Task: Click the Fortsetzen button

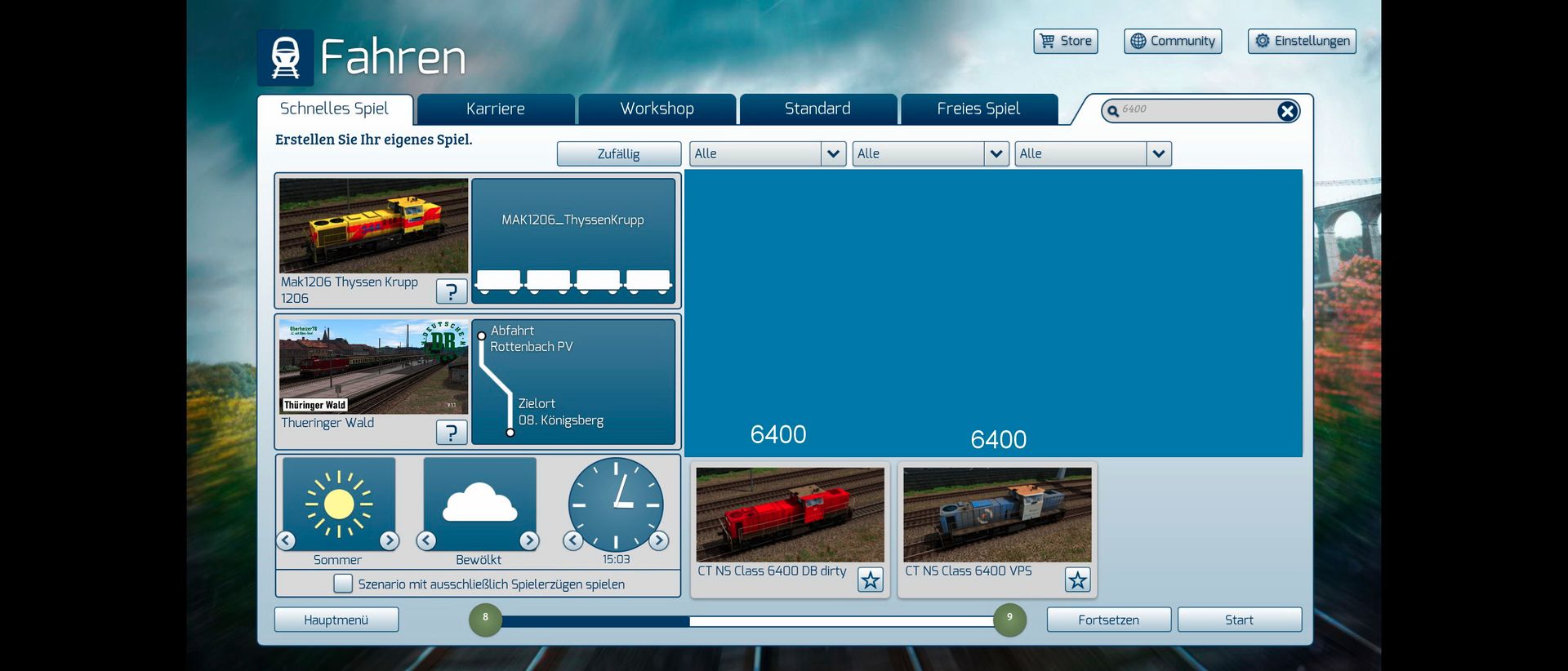Action: coord(1109,620)
